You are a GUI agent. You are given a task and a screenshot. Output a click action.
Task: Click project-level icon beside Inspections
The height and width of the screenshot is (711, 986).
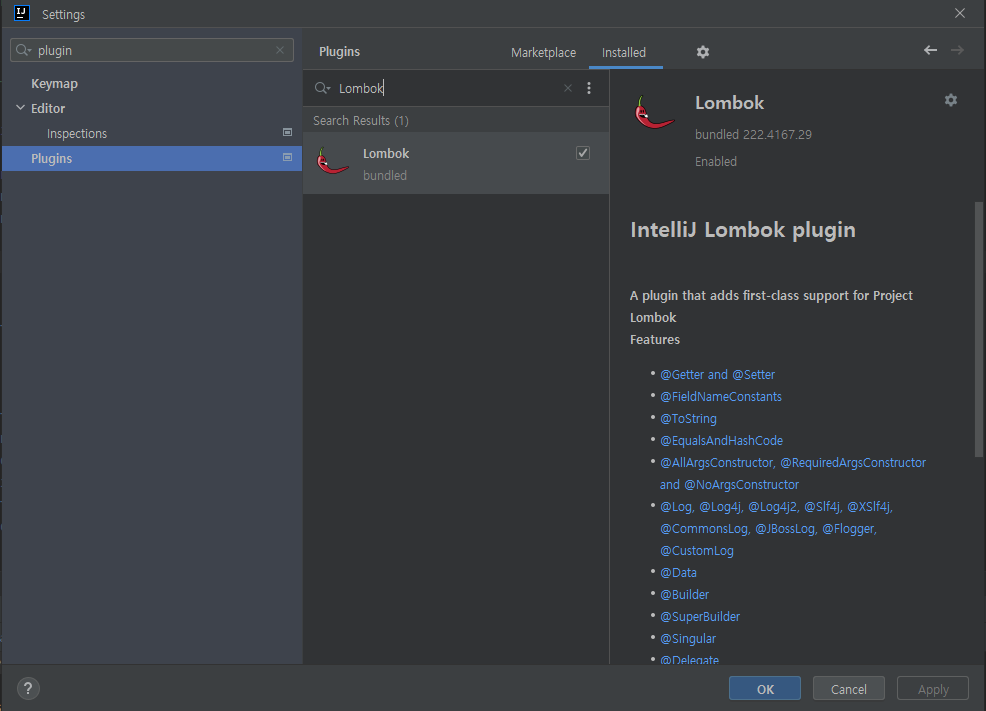click(287, 132)
